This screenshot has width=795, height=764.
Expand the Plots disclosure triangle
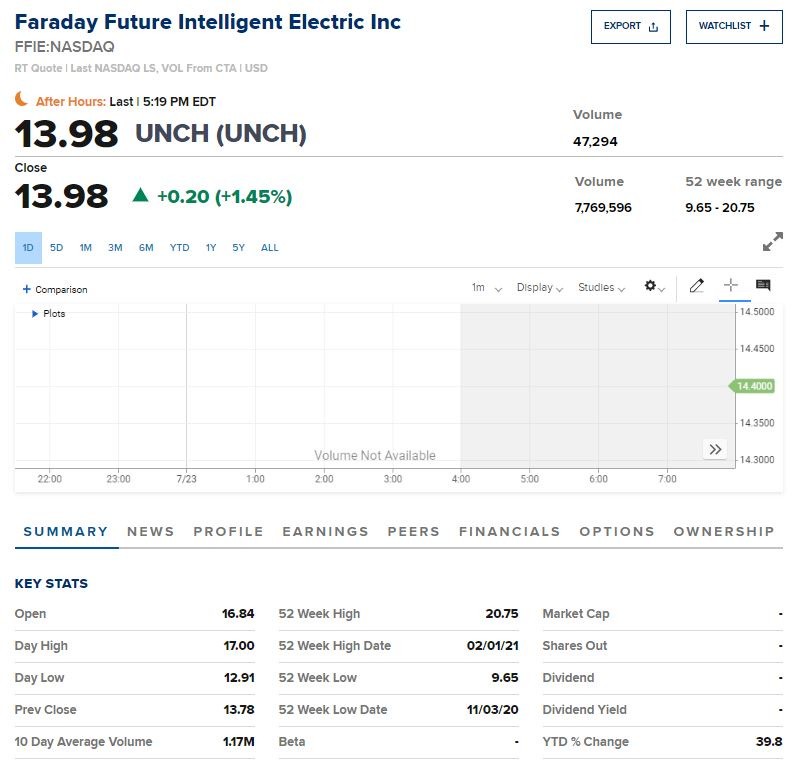36,314
